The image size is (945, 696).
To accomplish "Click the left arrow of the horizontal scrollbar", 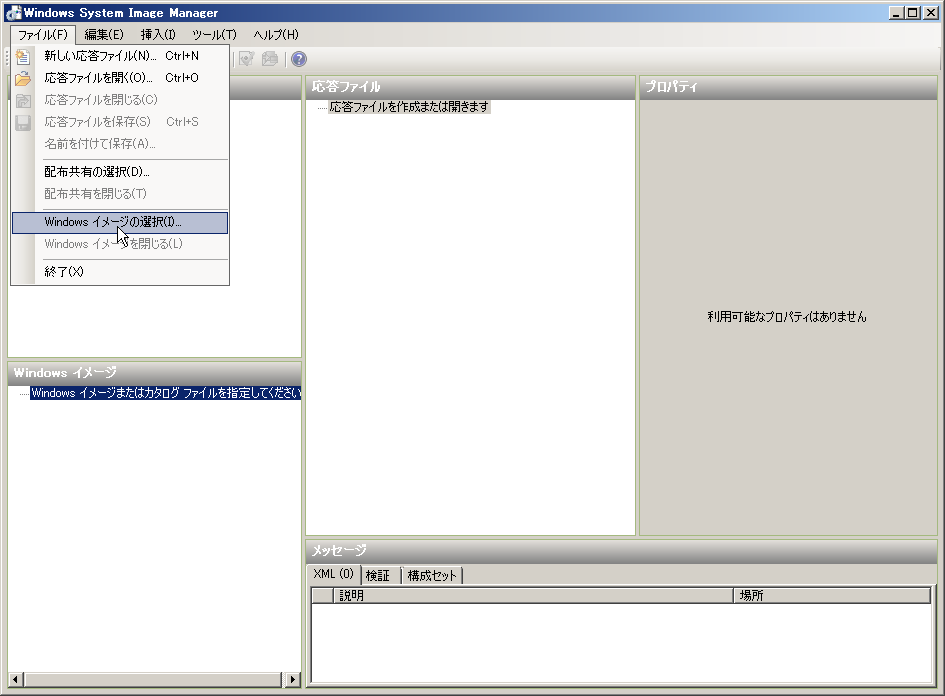I will point(15,680).
